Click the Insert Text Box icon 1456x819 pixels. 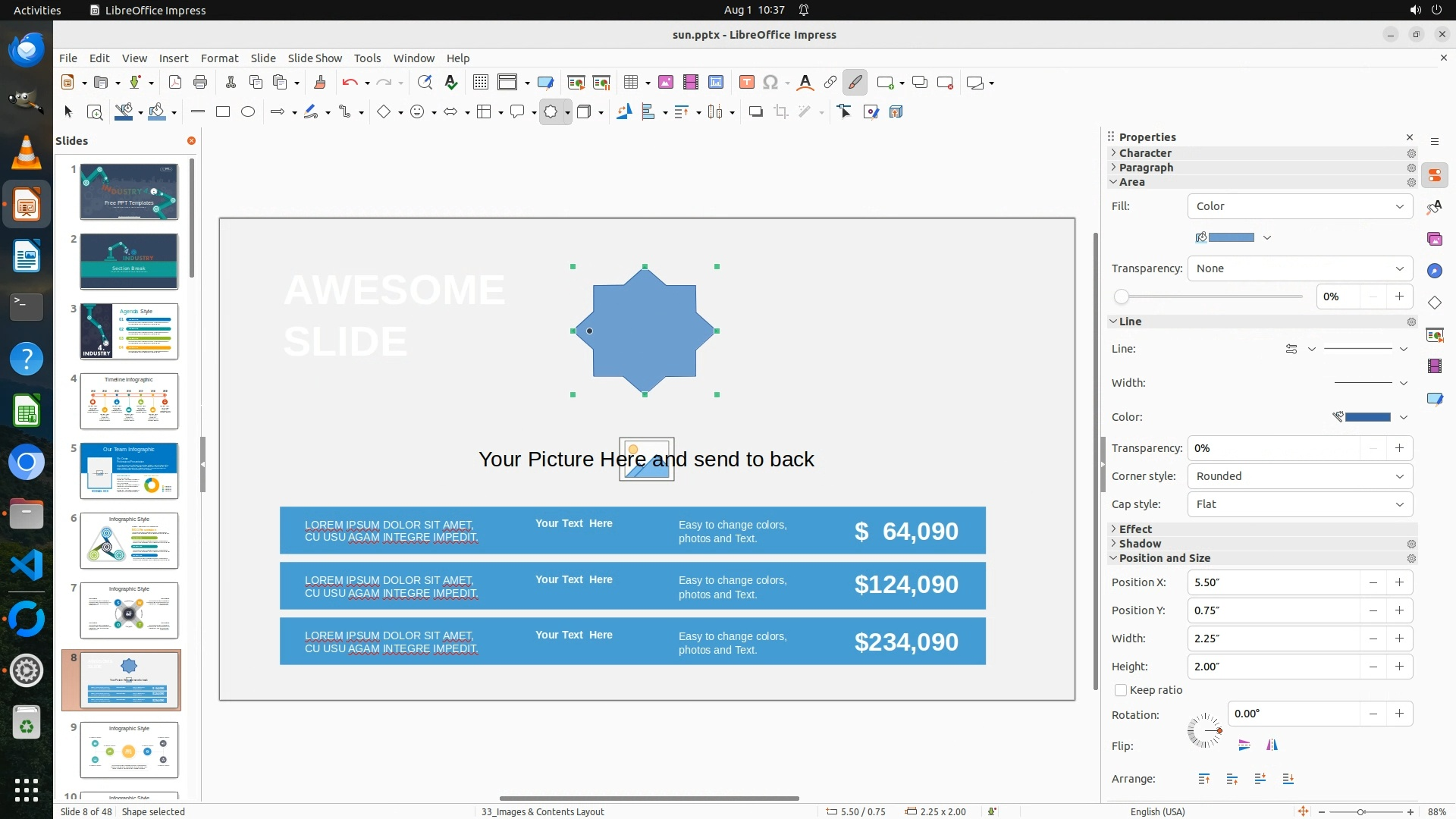746,83
